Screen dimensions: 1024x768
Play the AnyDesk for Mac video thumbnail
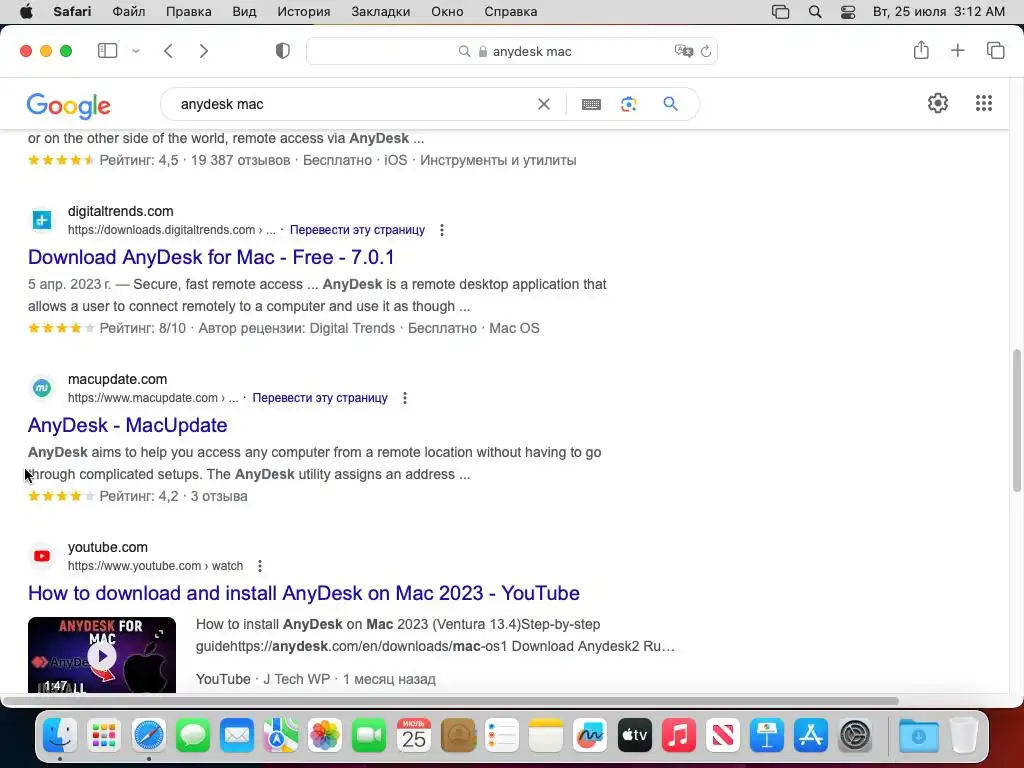tap(102, 654)
